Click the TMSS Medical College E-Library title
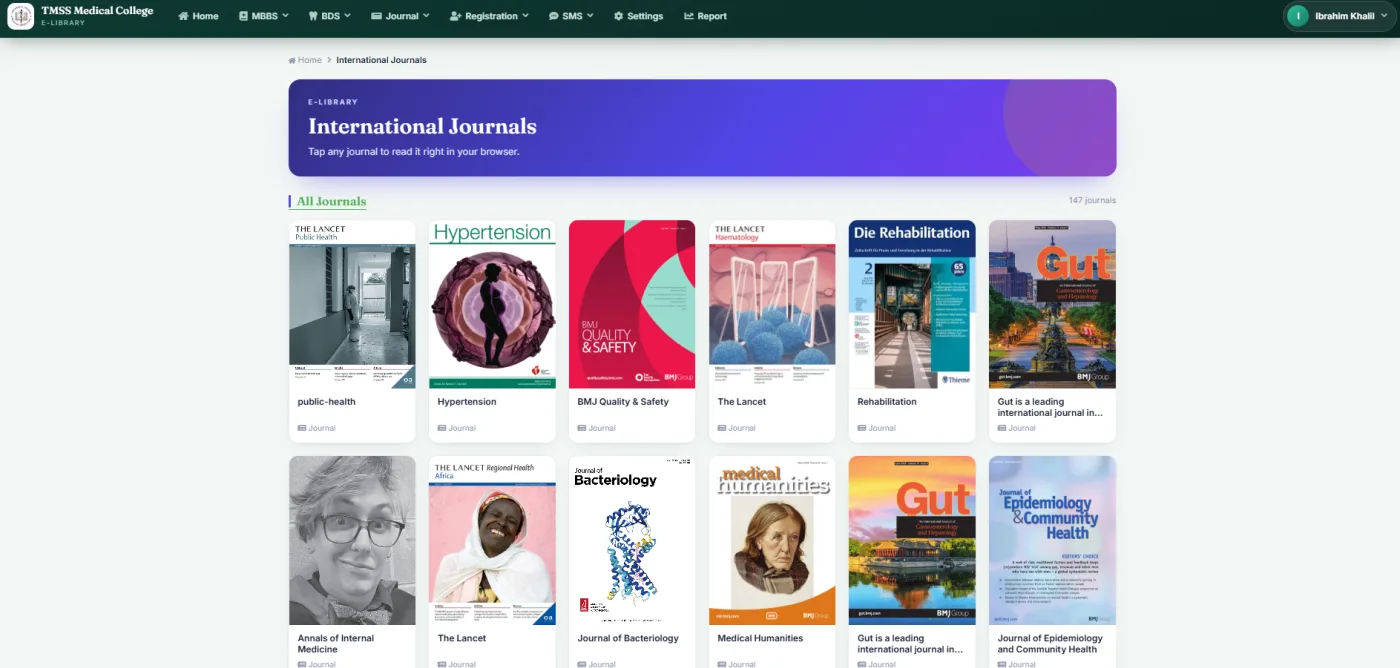Viewport: 1400px width, 668px height. click(97, 15)
